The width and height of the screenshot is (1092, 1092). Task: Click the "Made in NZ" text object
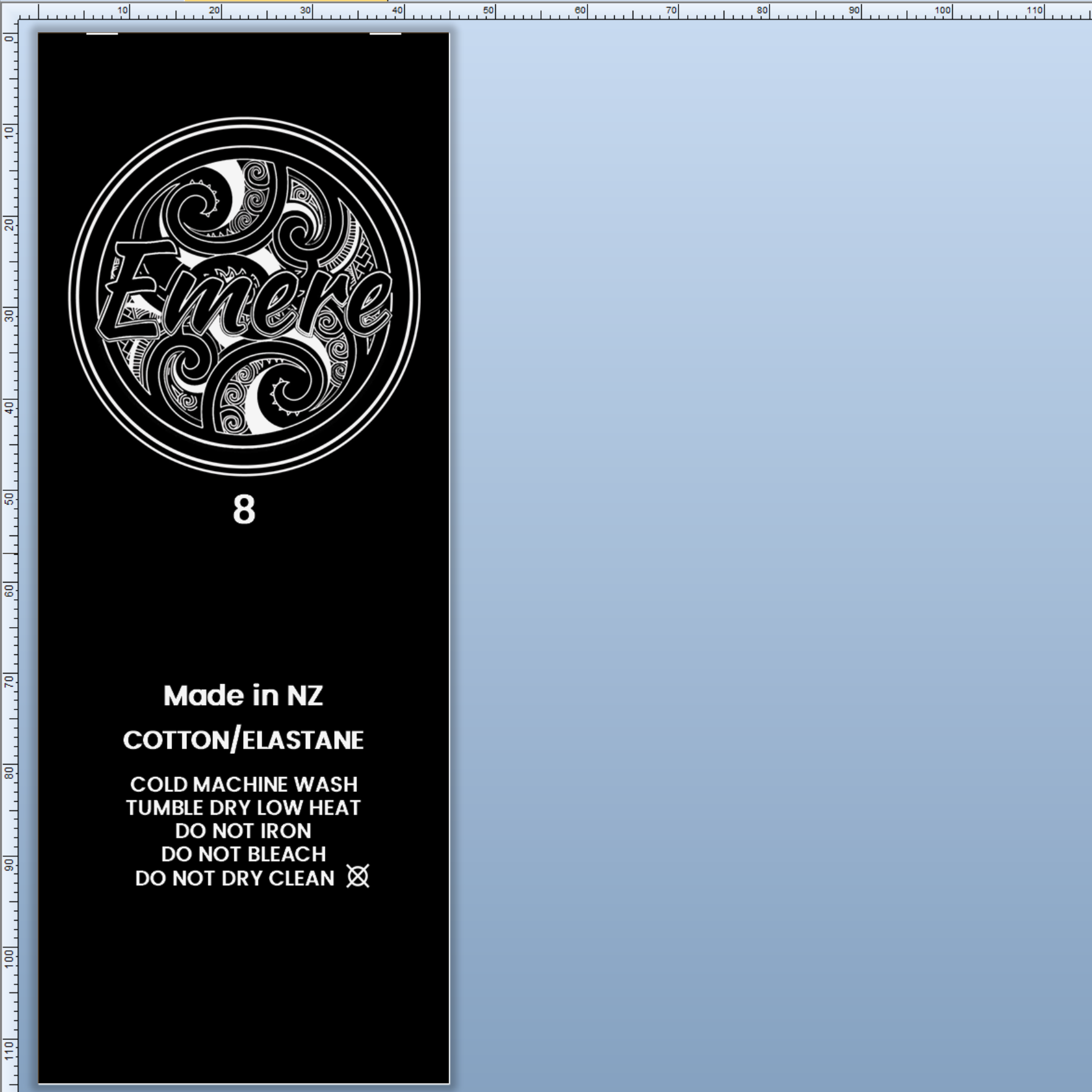pyautogui.click(x=243, y=695)
